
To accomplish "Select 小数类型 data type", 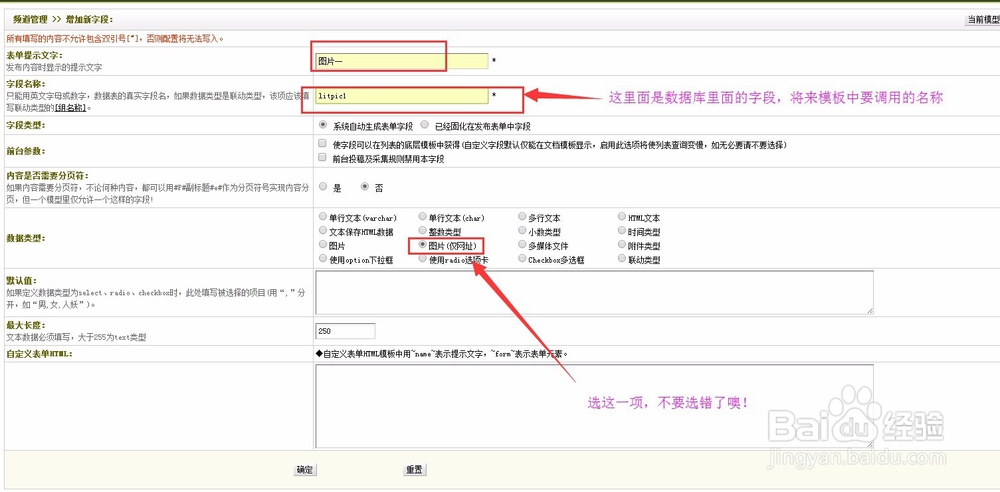I will coord(522,231).
